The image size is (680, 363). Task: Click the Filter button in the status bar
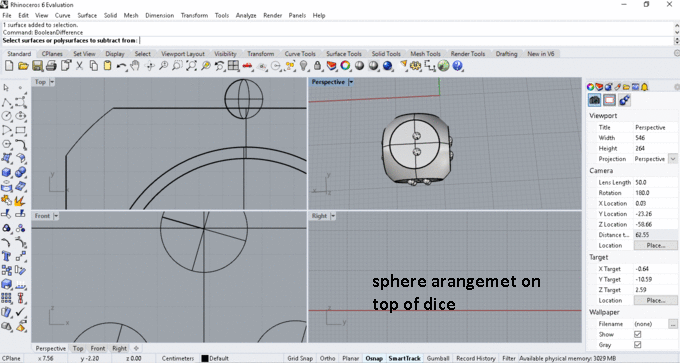point(509,358)
